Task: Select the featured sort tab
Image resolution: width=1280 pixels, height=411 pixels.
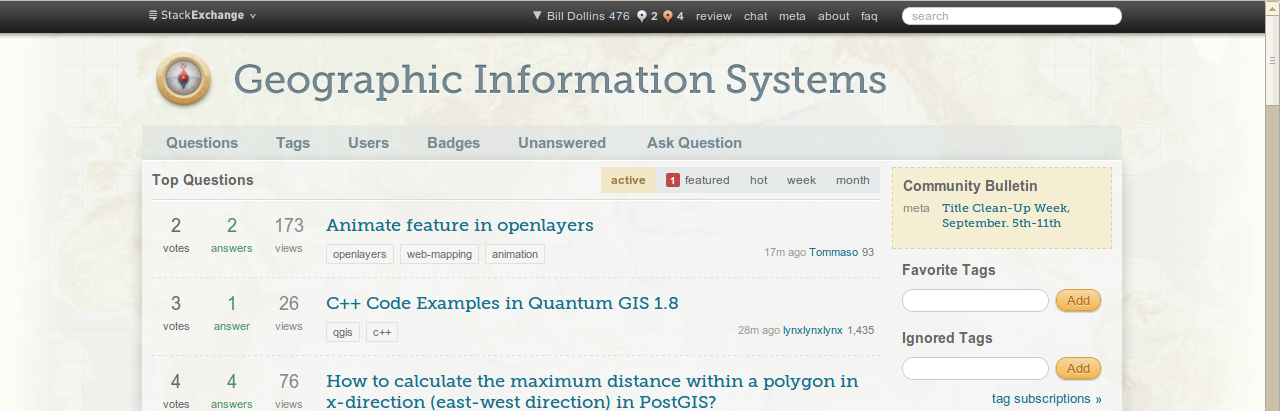Action: pos(698,180)
